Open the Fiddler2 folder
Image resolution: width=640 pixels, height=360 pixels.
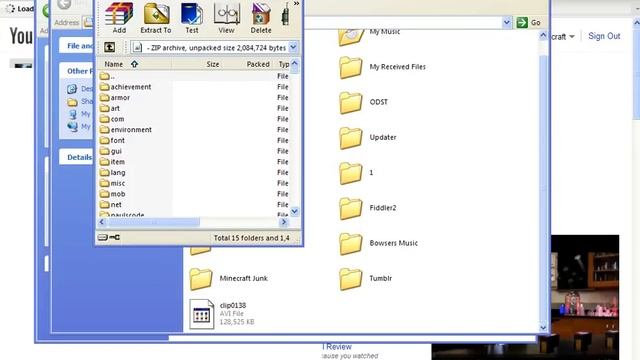click(x=368, y=208)
